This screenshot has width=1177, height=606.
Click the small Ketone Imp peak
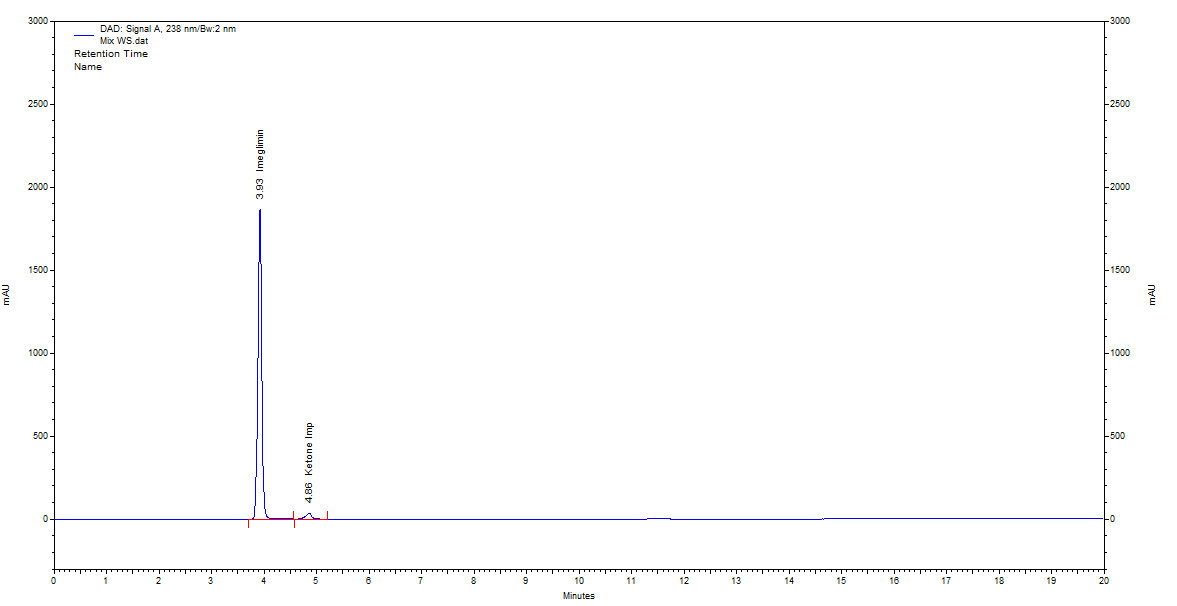point(309,514)
